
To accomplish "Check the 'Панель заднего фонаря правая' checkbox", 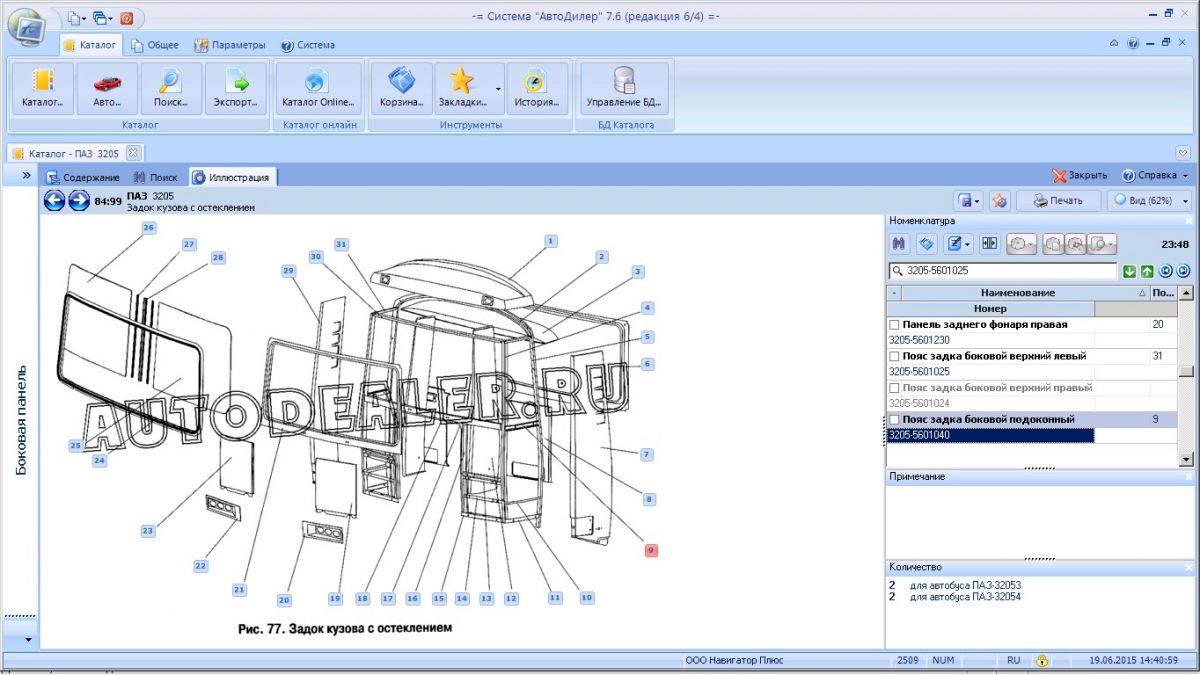I will point(895,325).
